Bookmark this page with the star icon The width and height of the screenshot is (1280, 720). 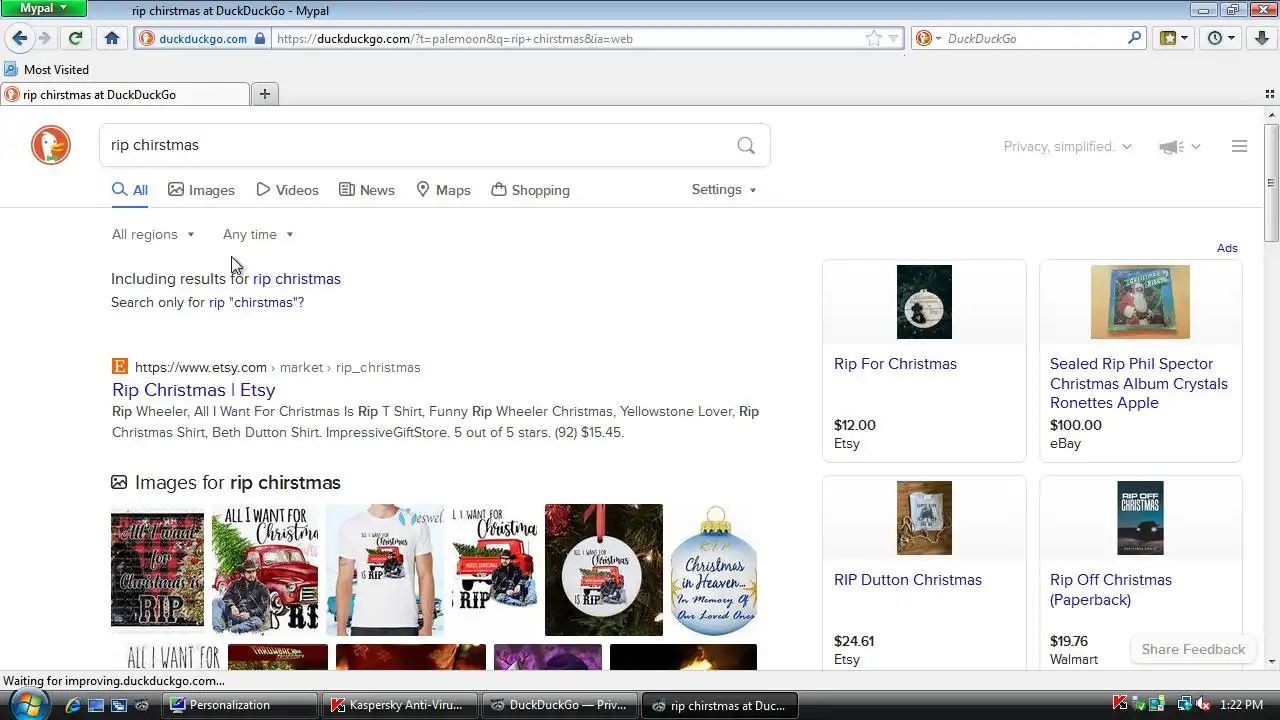pyautogui.click(x=874, y=39)
